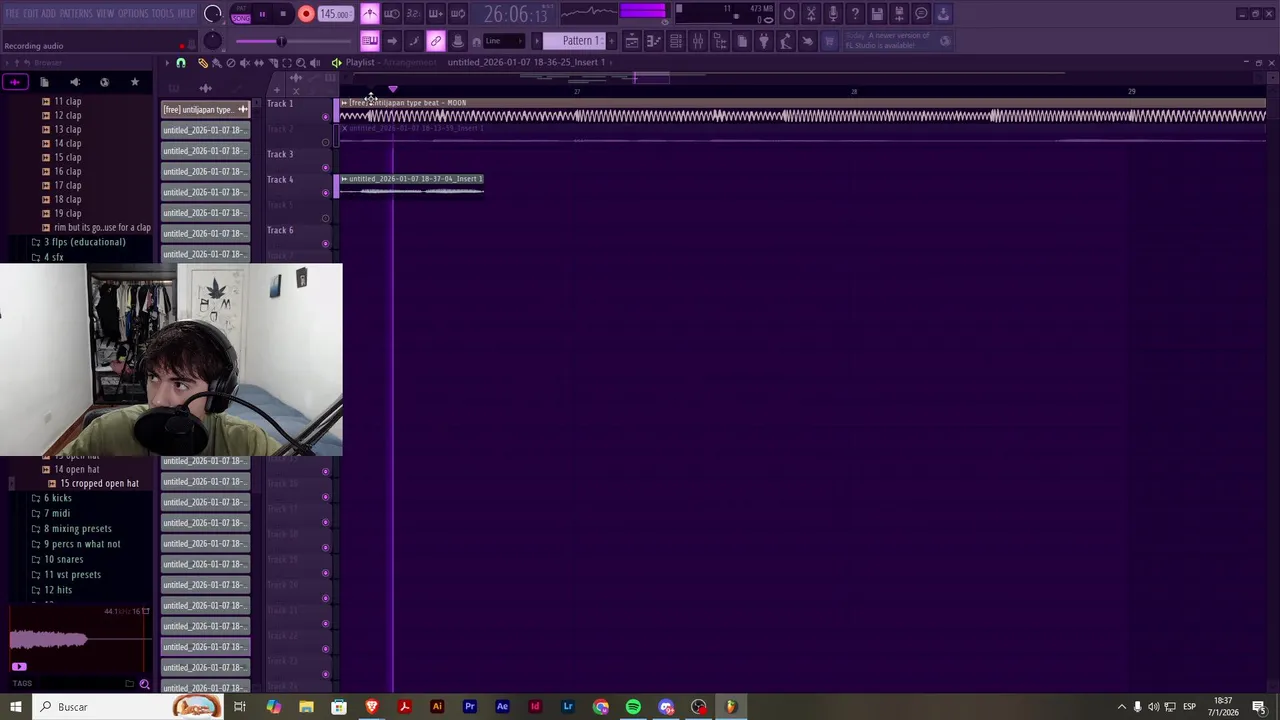Open the EDIT menu
The height and width of the screenshot is (720, 1280).
[x=31, y=14]
